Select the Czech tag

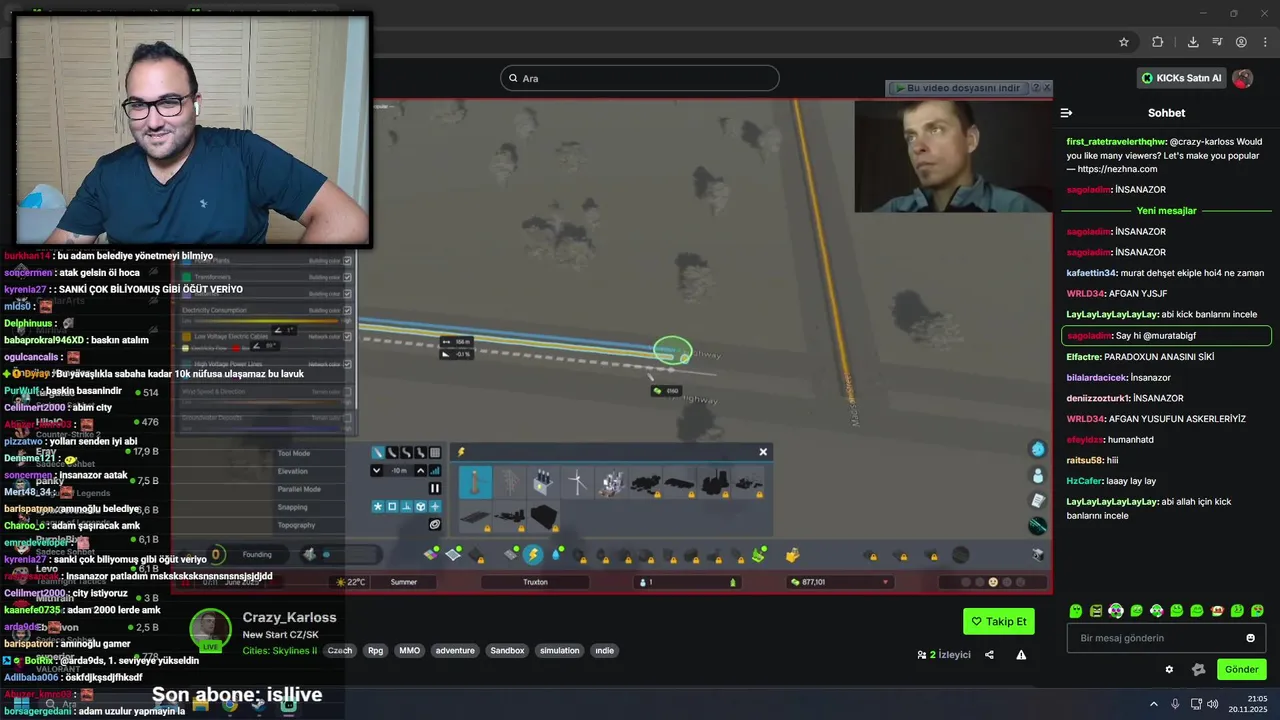coord(340,650)
